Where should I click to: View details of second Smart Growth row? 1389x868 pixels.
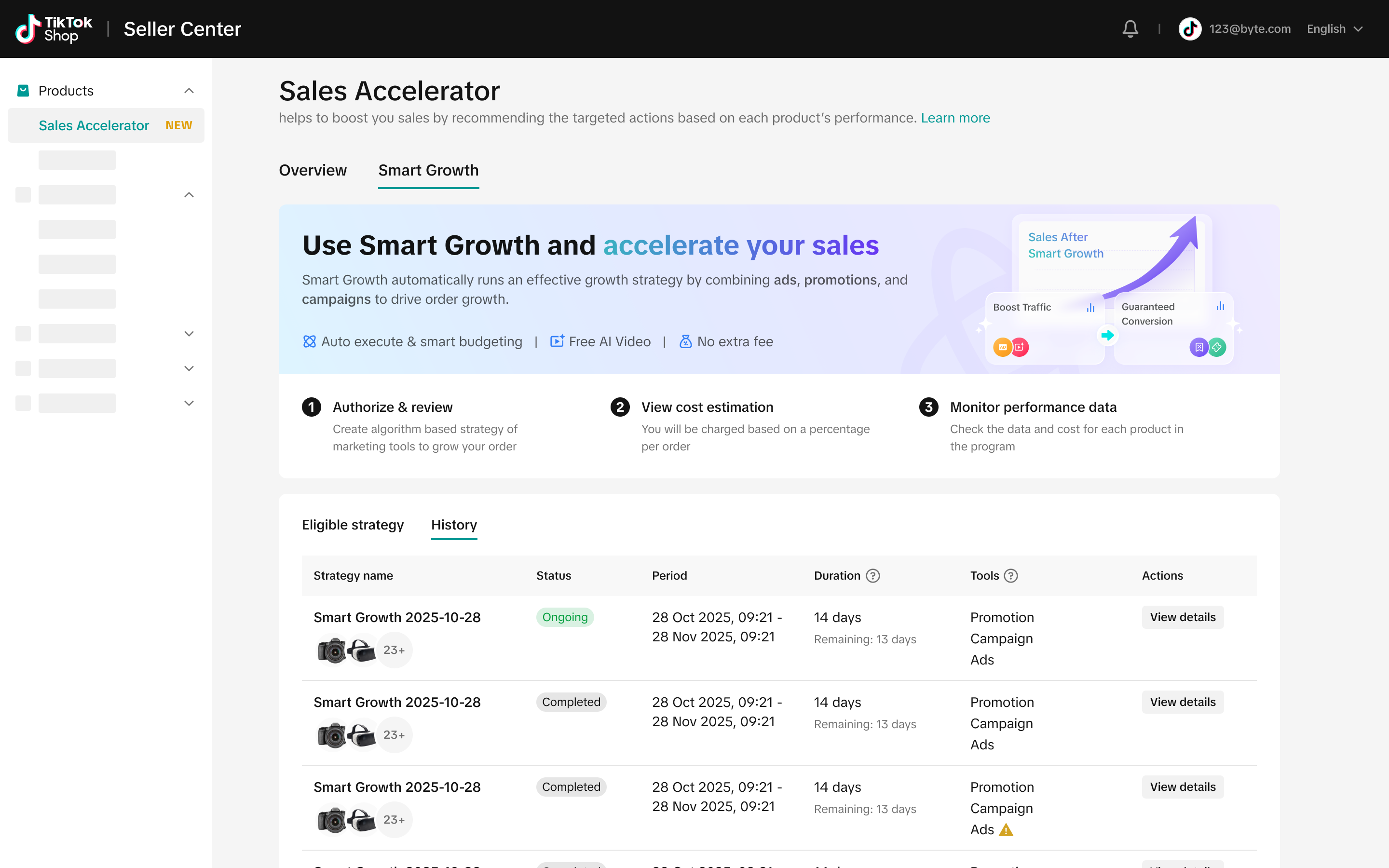[1183, 702]
